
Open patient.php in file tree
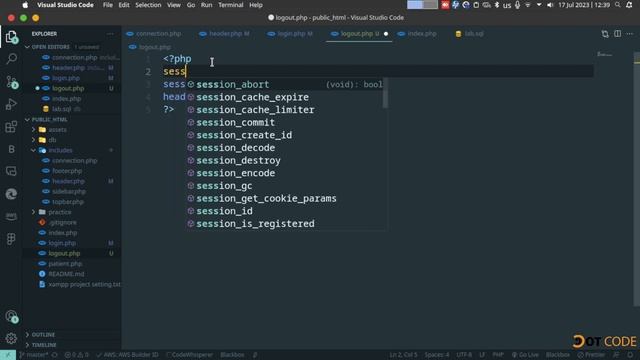65,264
